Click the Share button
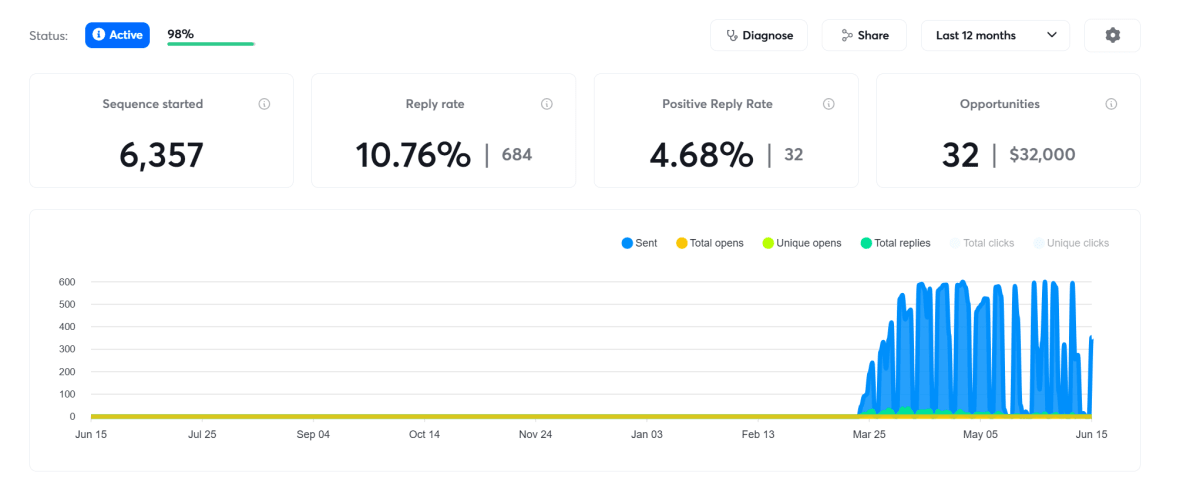1200x485 pixels. coord(864,35)
